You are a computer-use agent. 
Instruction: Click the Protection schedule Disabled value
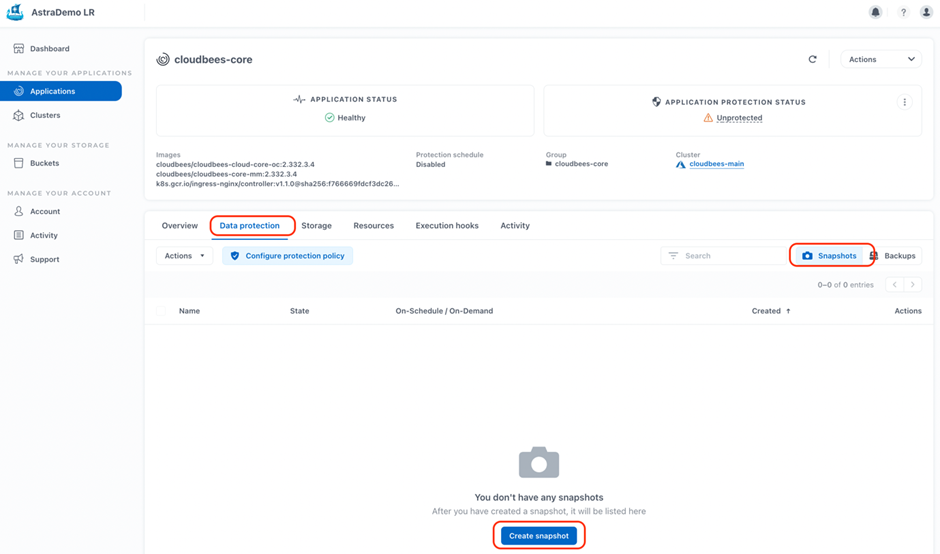pos(430,164)
